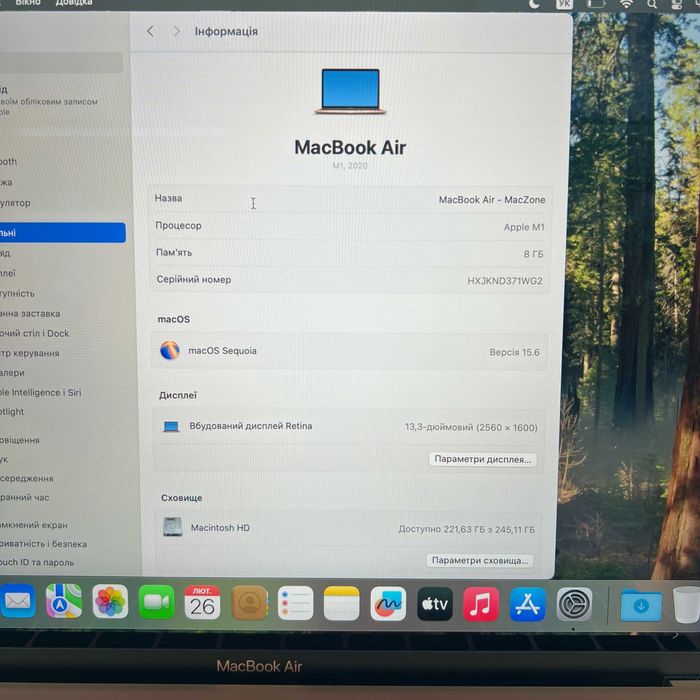Click the 13,3-дюймовий (2560 × 1600) text

point(471,427)
